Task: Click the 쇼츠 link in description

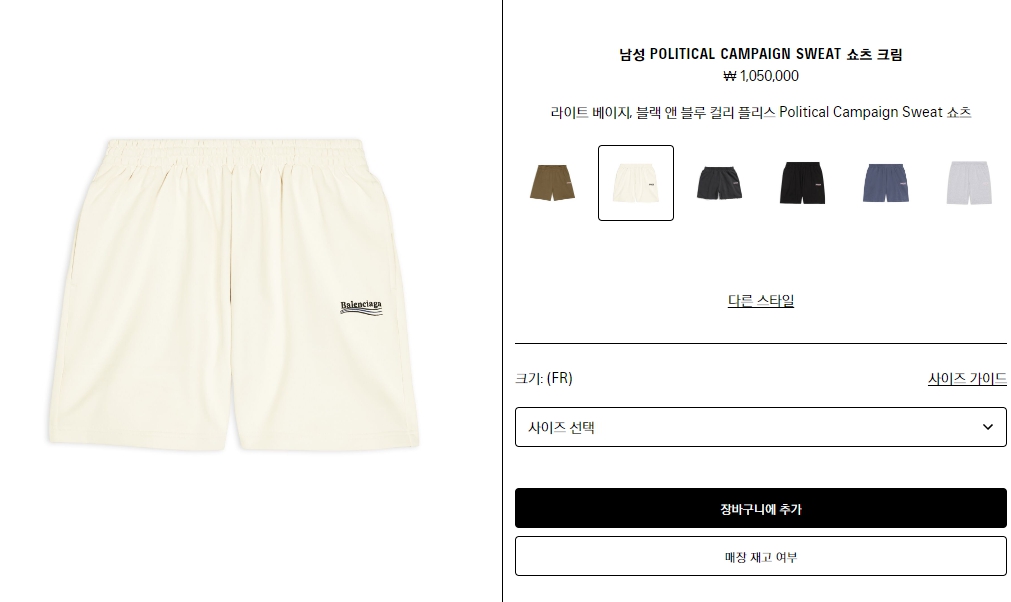Action: coord(959,112)
